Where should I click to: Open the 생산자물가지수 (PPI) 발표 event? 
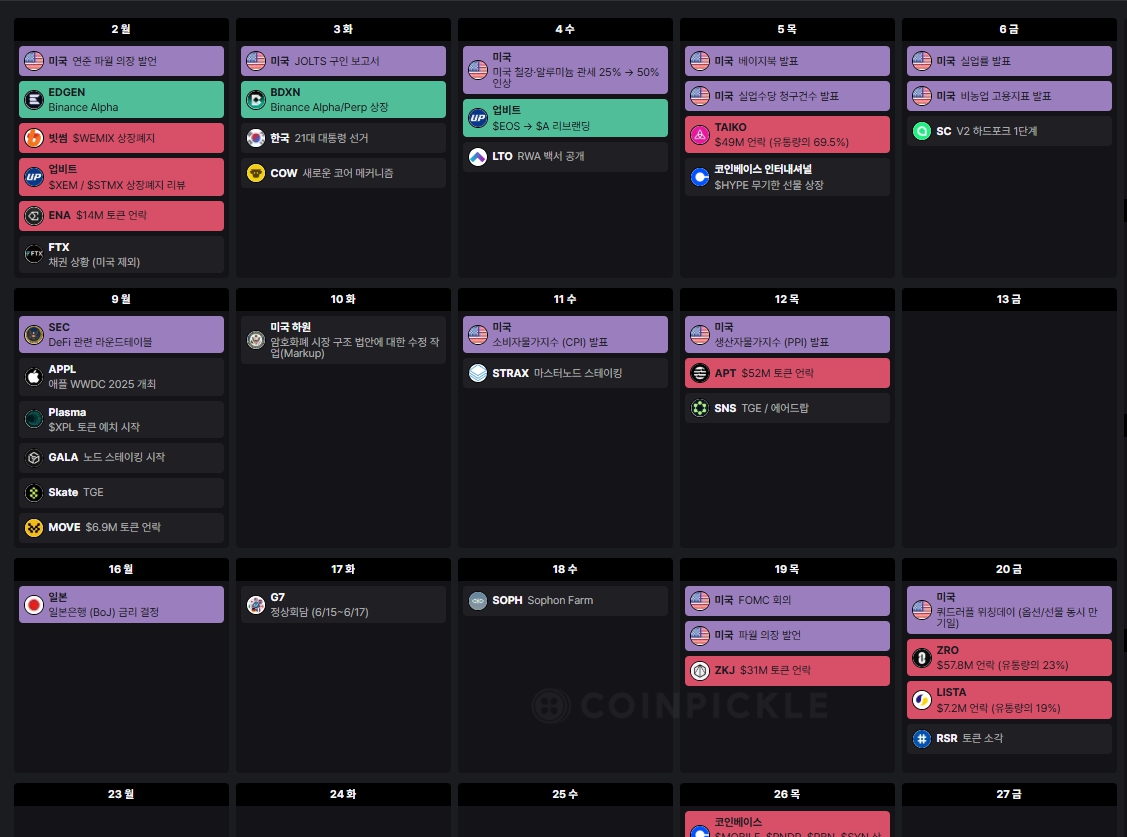[787, 335]
